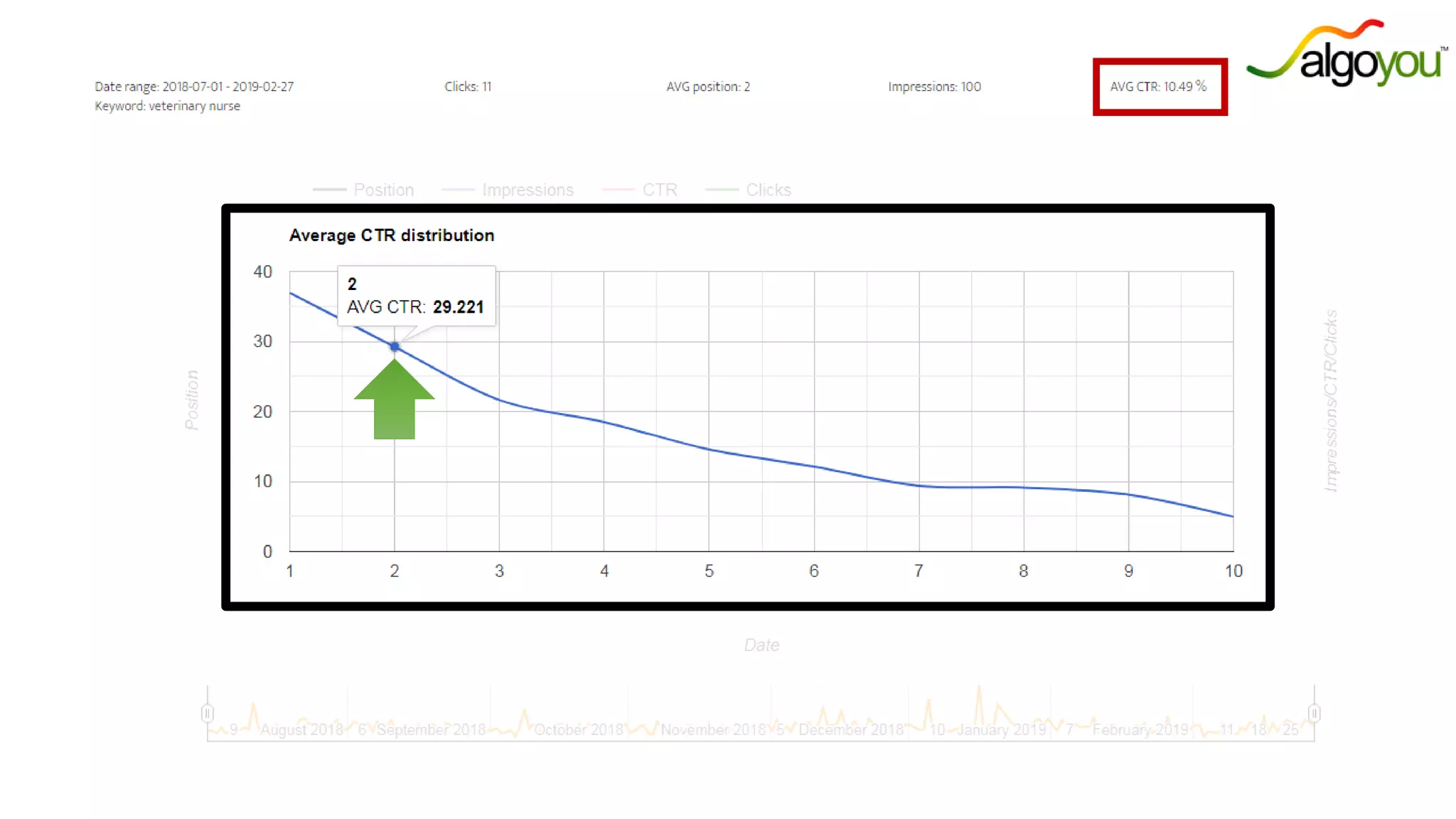The image size is (1456, 819).
Task: Click the Average CTR distribution title
Action: 391,235
